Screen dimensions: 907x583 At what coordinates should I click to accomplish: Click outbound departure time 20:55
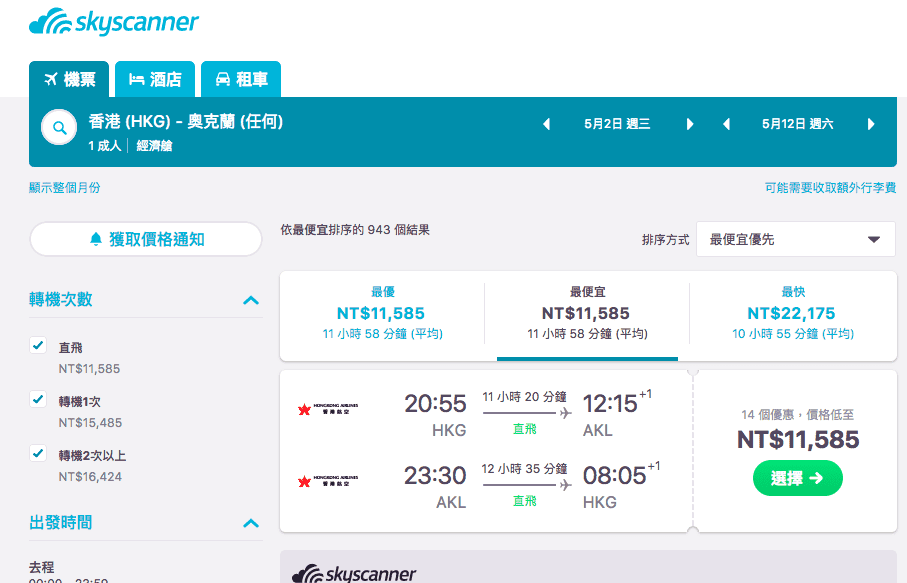[x=435, y=404]
